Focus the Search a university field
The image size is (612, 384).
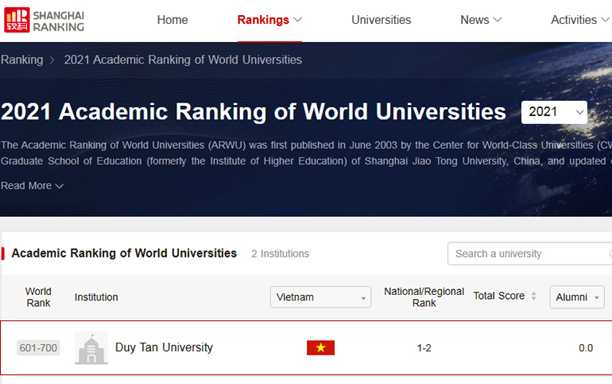tap(529, 254)
